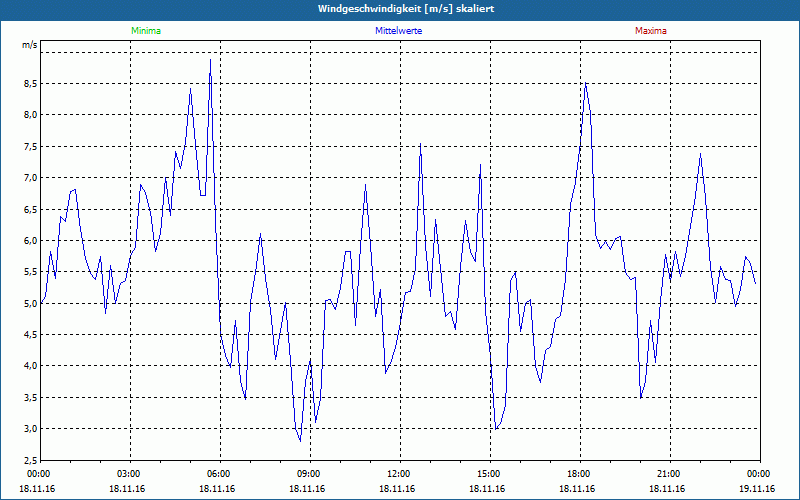Click the wind speed peak near 05:40
The image size is (800, 500).
[210, 60]
